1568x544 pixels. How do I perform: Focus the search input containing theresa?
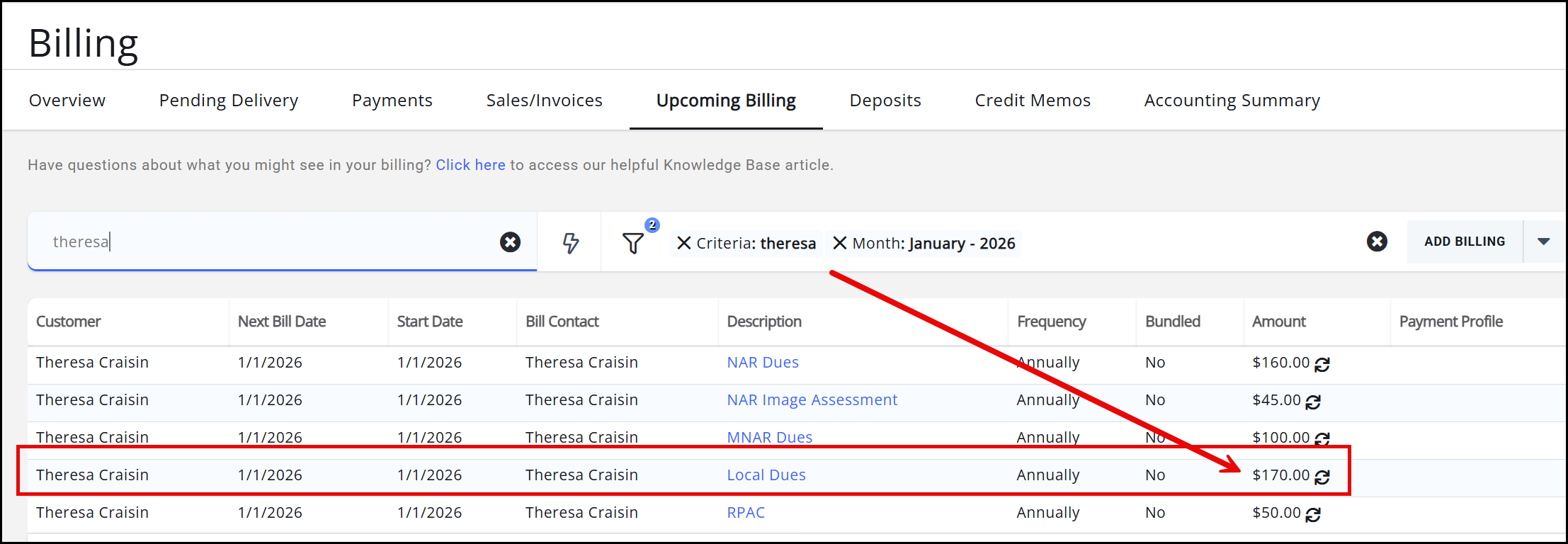tap(269, 242)
